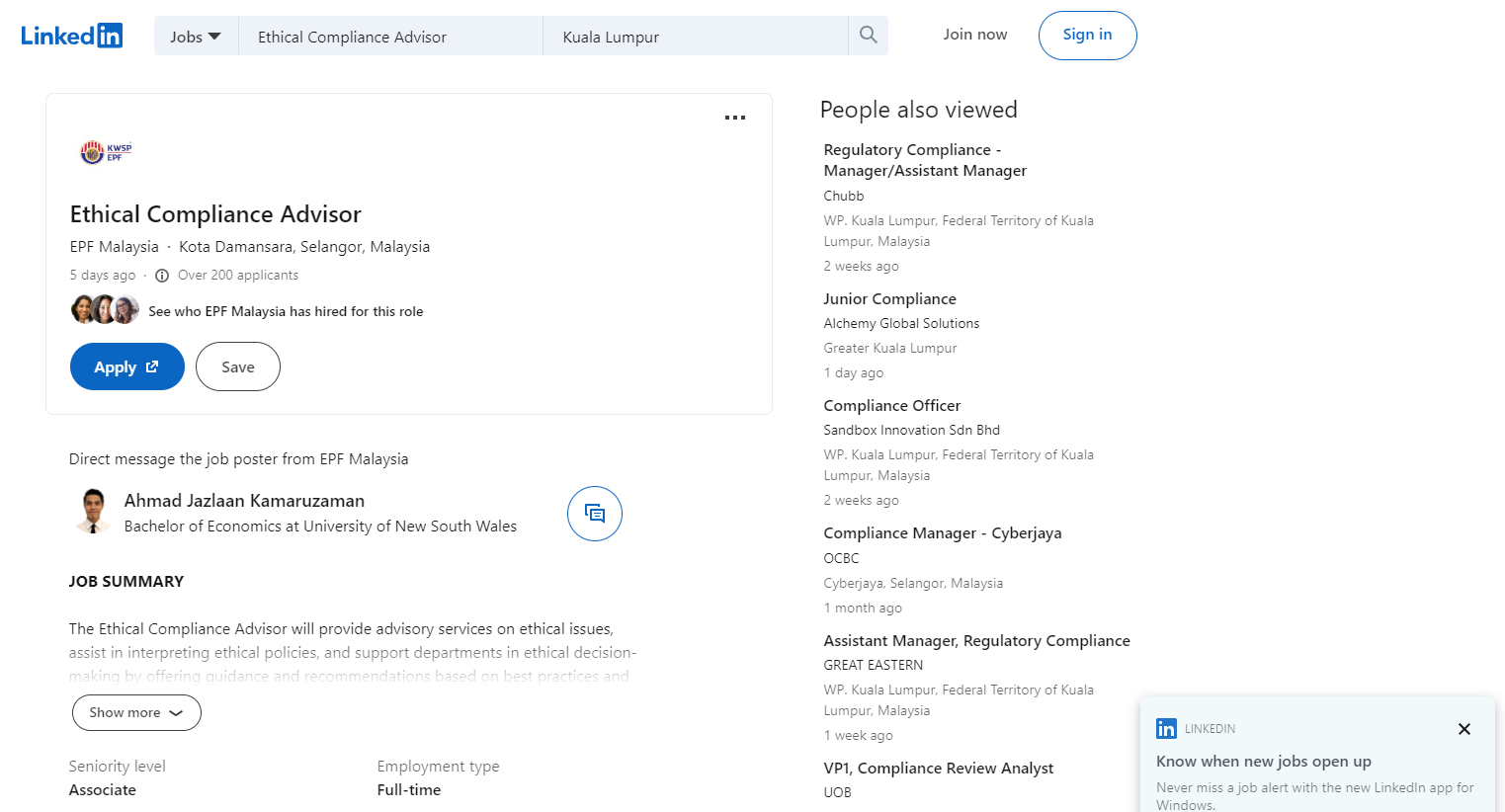Click 'Kota Damansara, Selangor, Malaysia' location text
The height and width of the screenshot is (812, 1505).
click(304, 247)
